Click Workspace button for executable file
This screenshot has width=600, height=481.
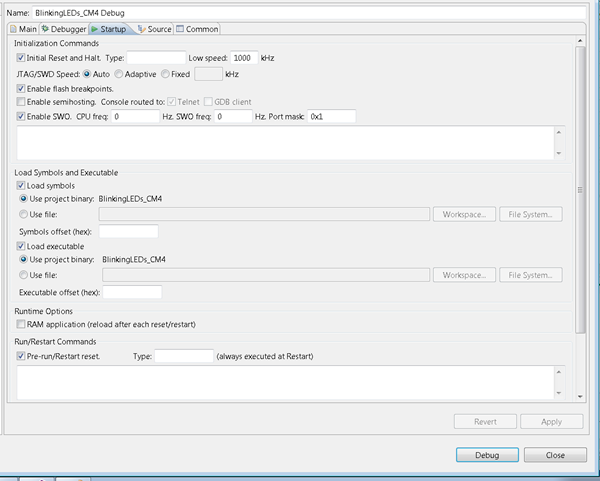pos(464,275)
